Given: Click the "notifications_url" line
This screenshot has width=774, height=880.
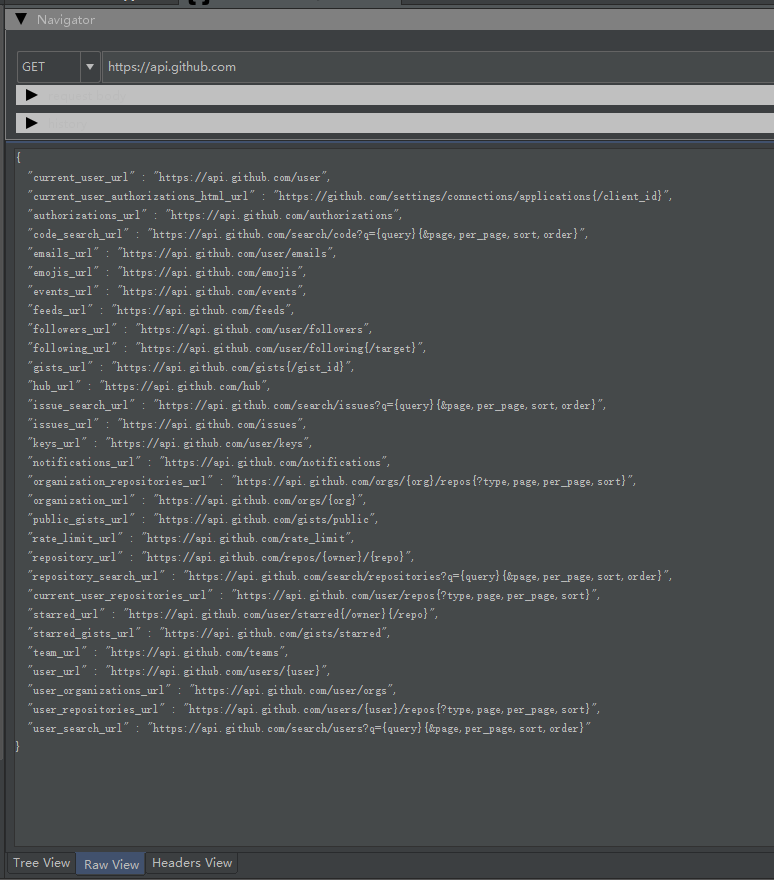Looking at the screenshot, I should tap(209, 463).
